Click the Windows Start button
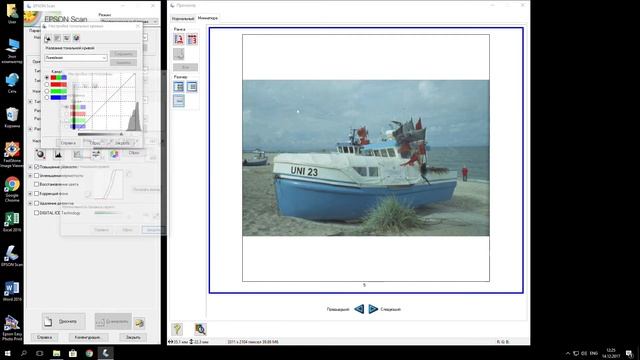The image size is (640, 360). point(7,353)
